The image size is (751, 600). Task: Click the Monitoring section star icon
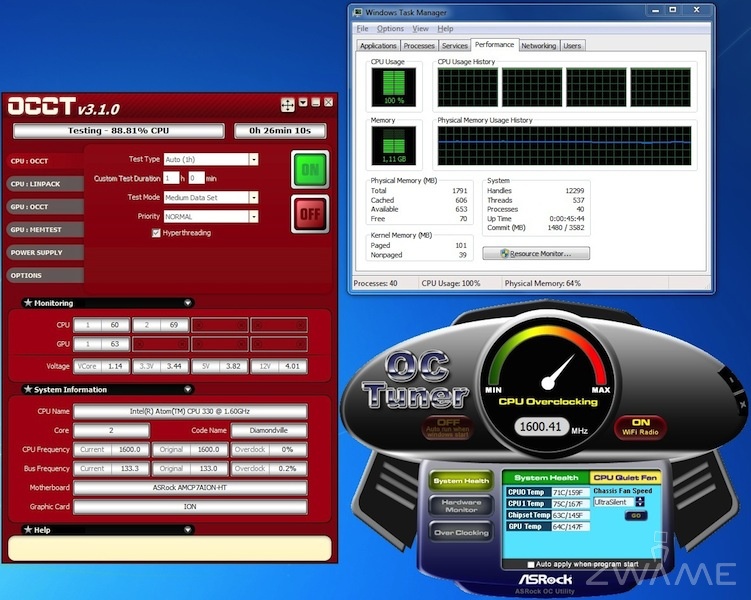28,303
